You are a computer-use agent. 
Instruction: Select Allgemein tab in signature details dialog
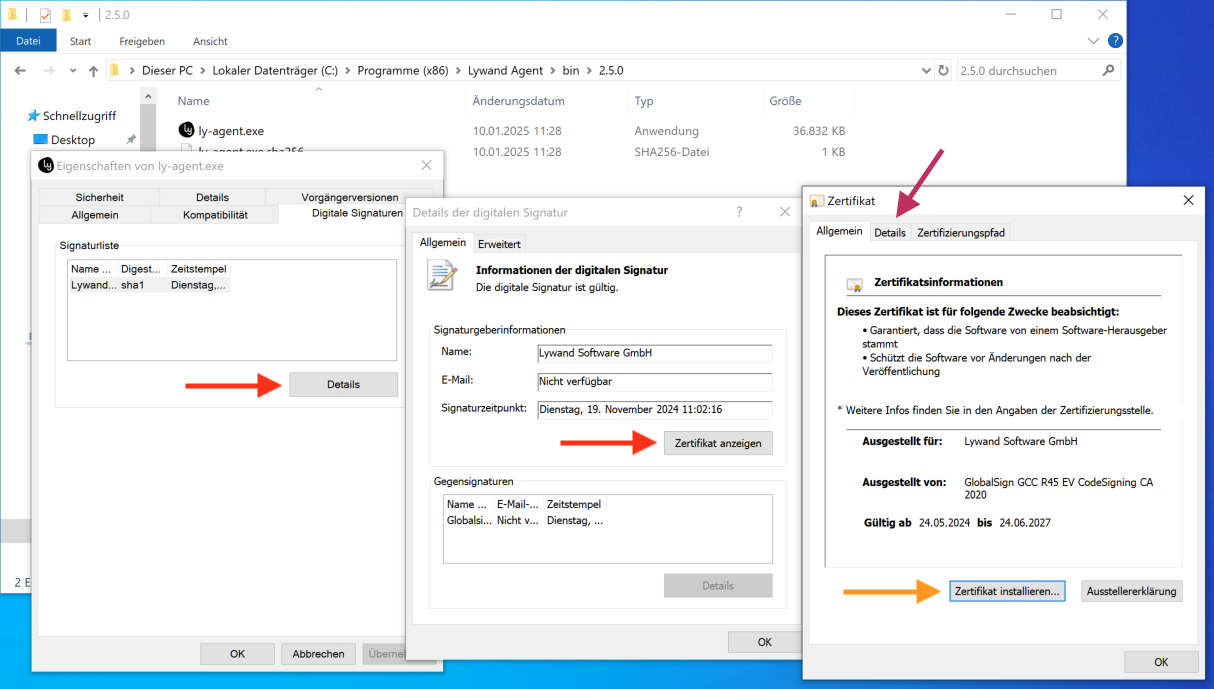pyautogui.click(x=442, y=242)
